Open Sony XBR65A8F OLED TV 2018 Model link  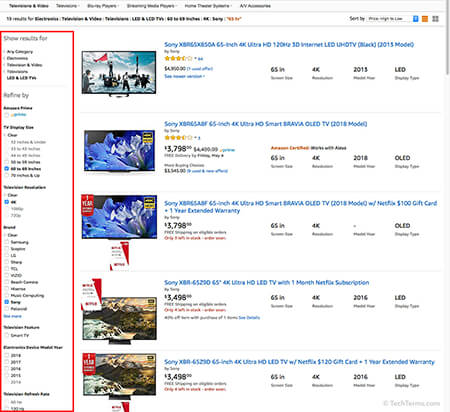click(x=266, y=124)
